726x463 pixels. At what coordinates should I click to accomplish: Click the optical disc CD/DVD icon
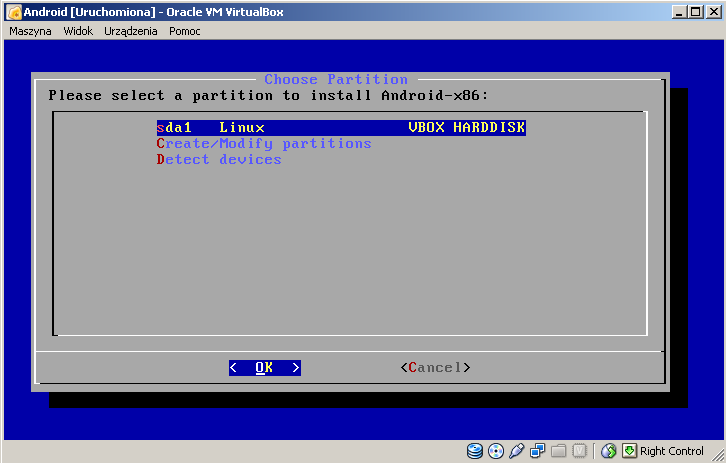pos(496,450)
